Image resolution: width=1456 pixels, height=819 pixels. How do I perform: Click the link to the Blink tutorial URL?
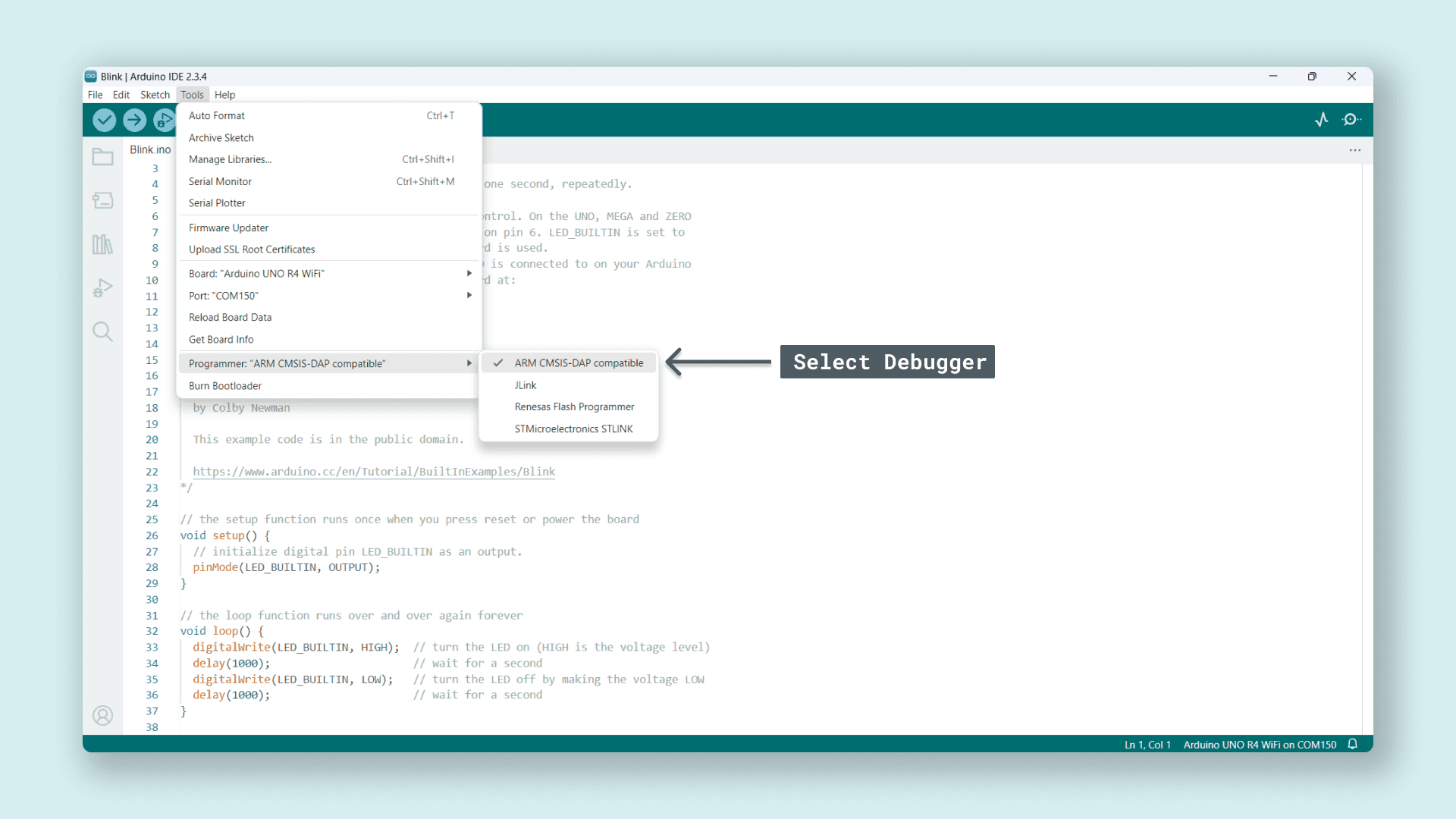pos(374,471)
